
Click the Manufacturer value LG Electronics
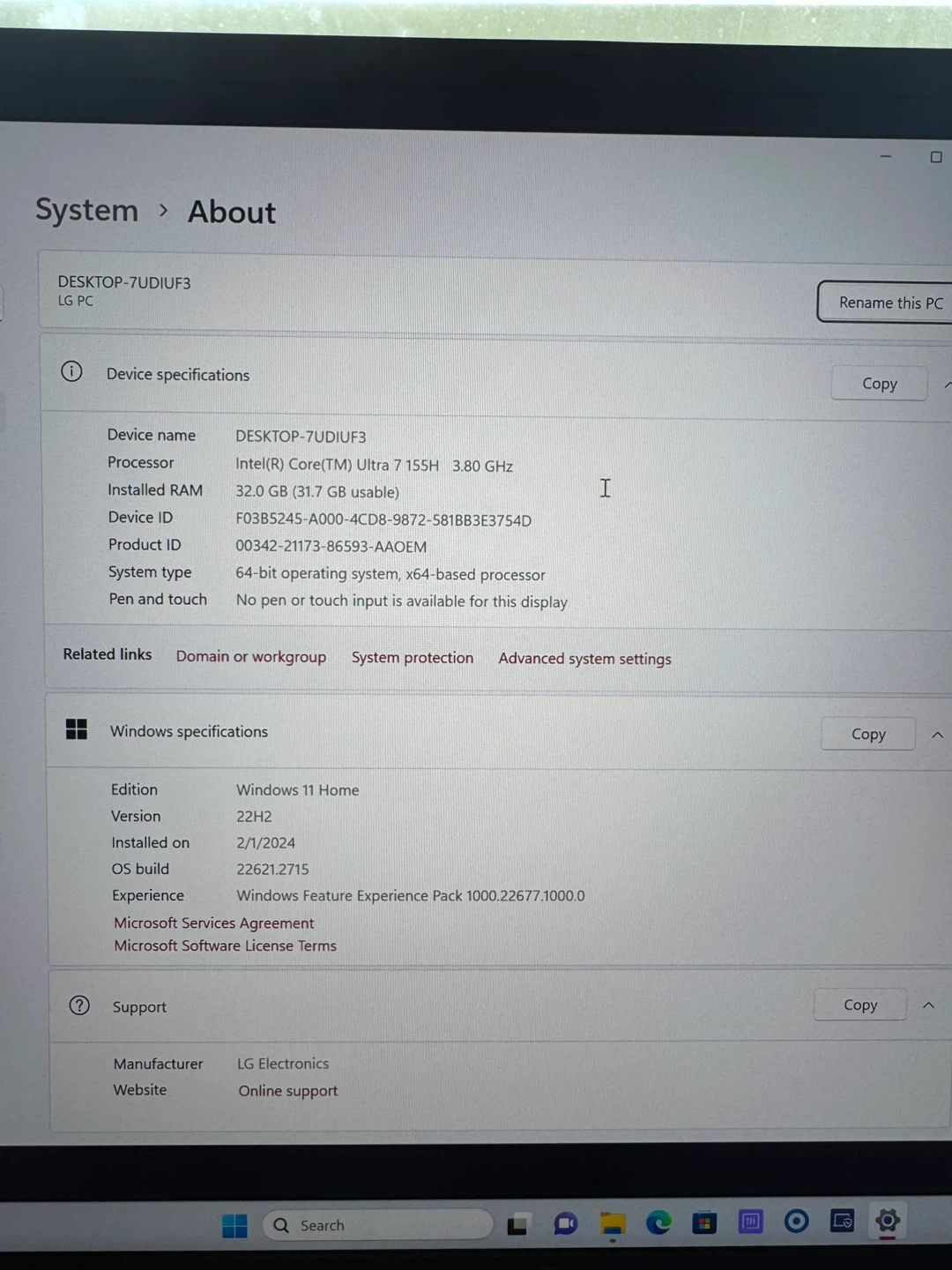pyautogui.click(x=283, y=1064)
